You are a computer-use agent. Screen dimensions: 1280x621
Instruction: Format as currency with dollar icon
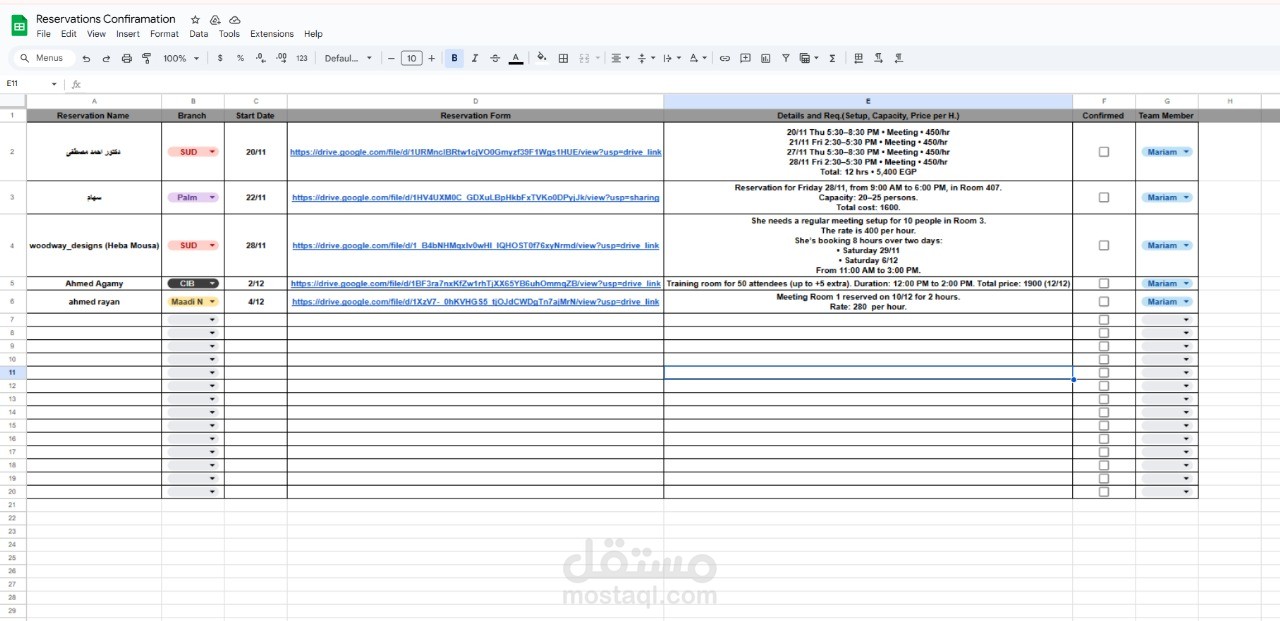click(x=220, y=58)
